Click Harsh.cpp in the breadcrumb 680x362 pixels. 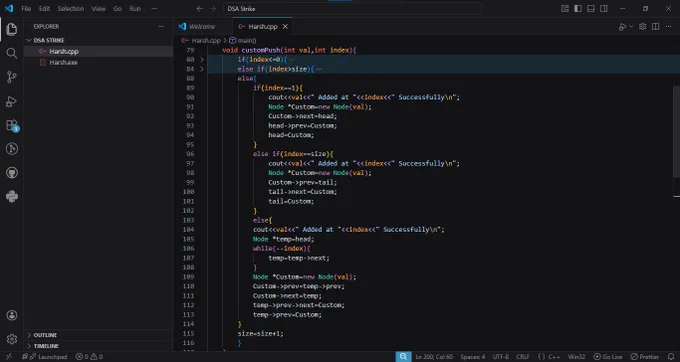(x=206, y=40)
